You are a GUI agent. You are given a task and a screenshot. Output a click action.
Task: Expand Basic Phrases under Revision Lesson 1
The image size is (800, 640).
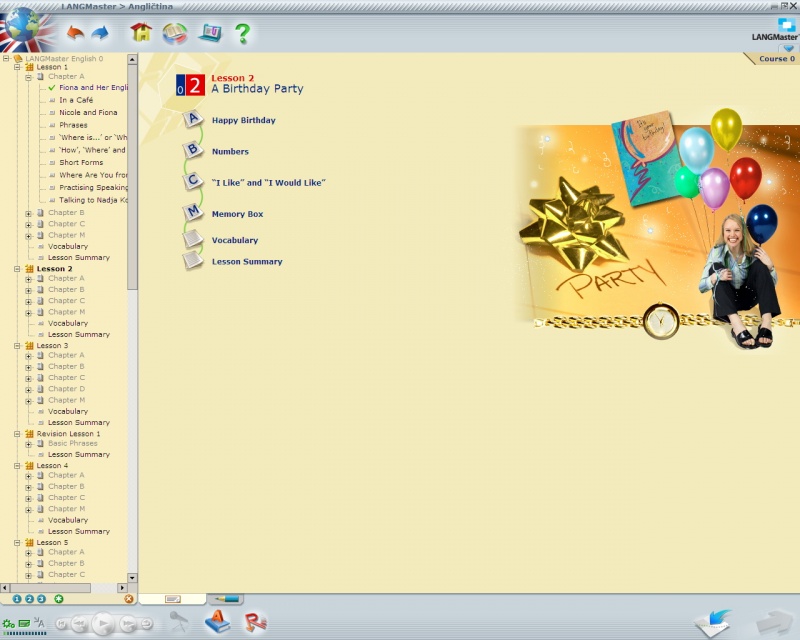click(x=29, y=444)
